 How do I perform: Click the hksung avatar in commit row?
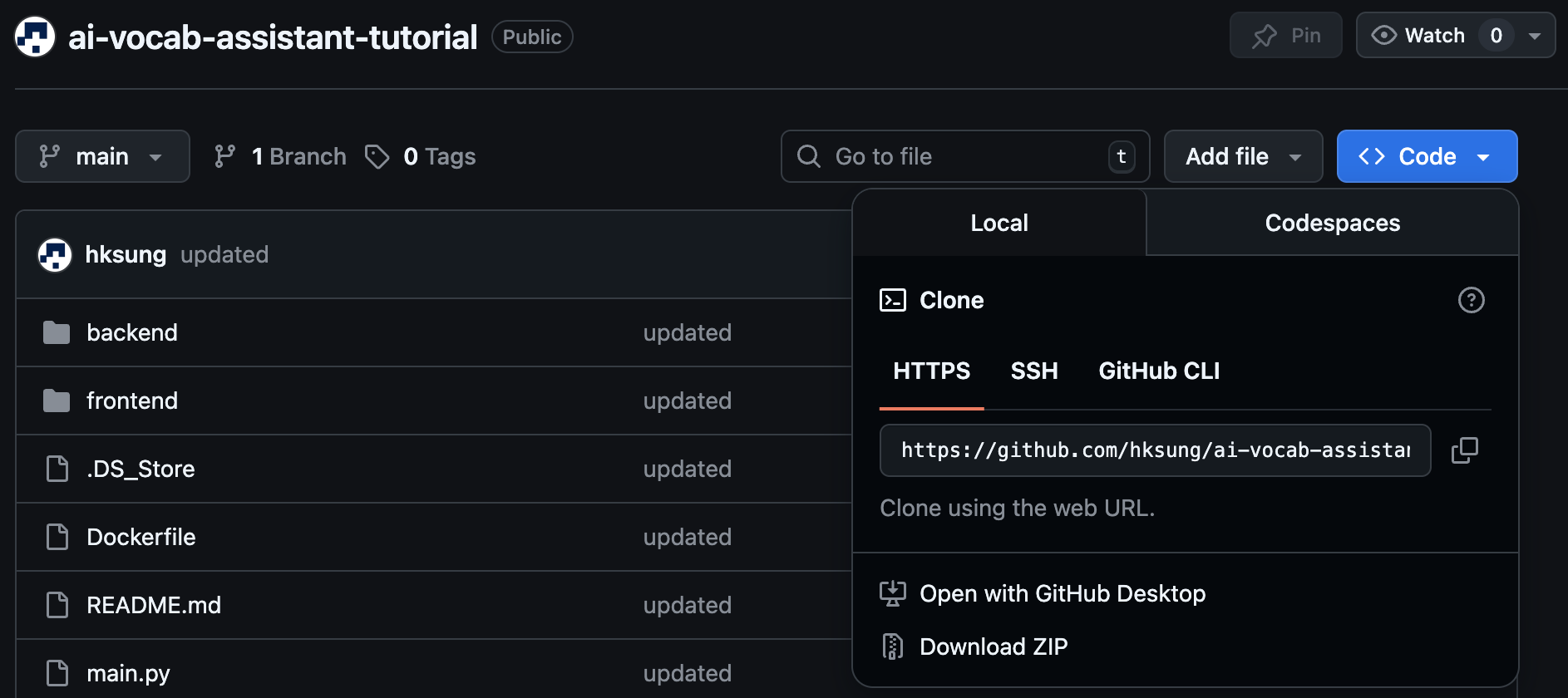(x=55, y=255)
